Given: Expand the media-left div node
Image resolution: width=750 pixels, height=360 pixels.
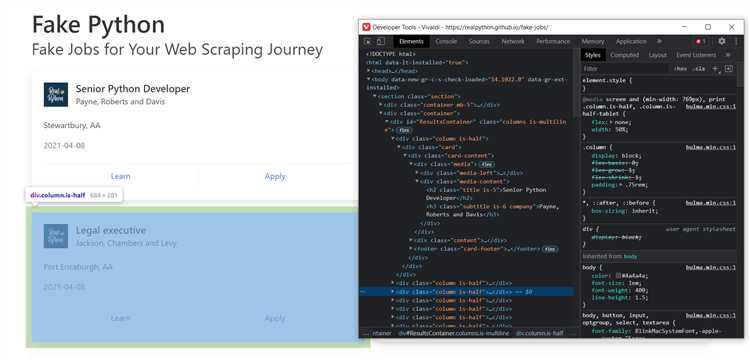Looking at the screenshot, I should 417,173.
